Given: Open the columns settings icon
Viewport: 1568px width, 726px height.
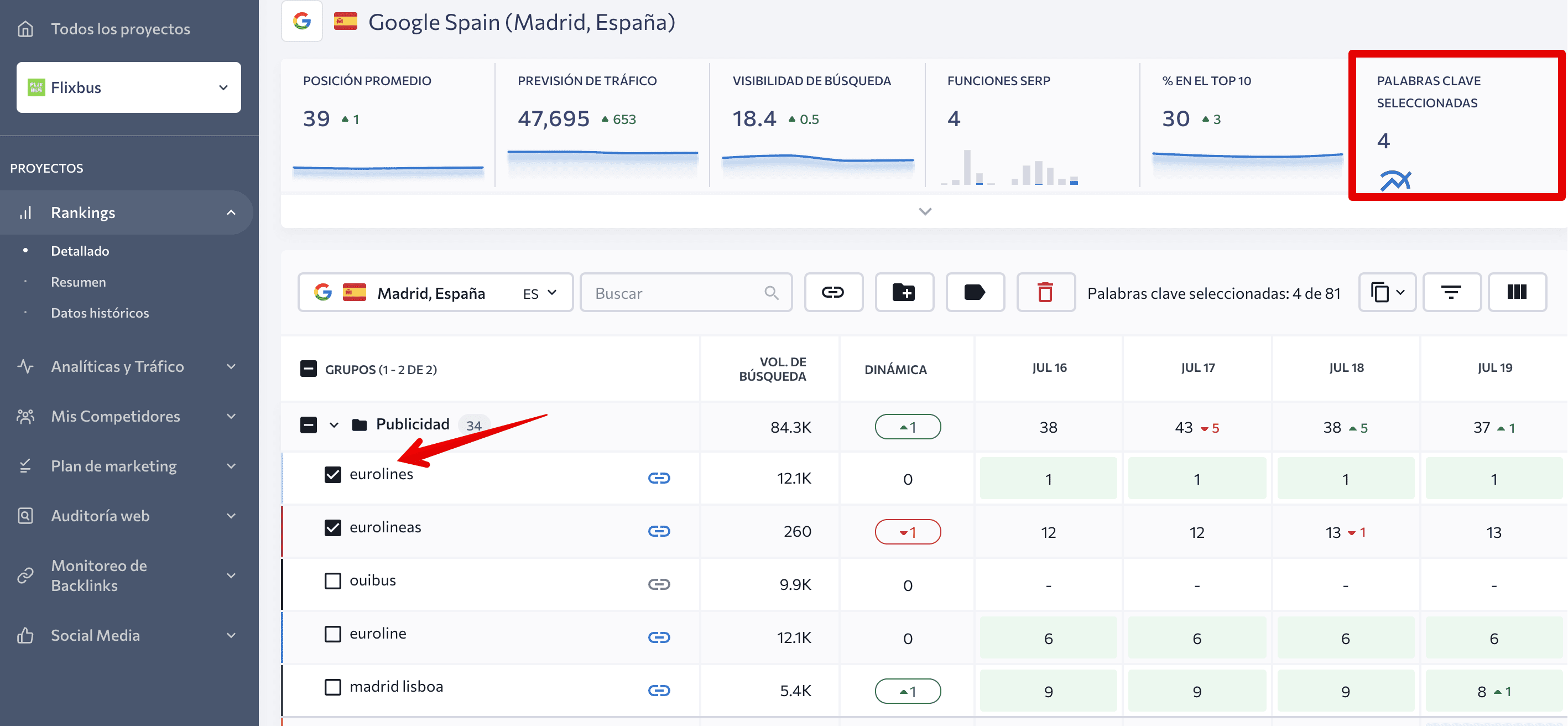Looking at the screenshot, I should pos(1517,293).
